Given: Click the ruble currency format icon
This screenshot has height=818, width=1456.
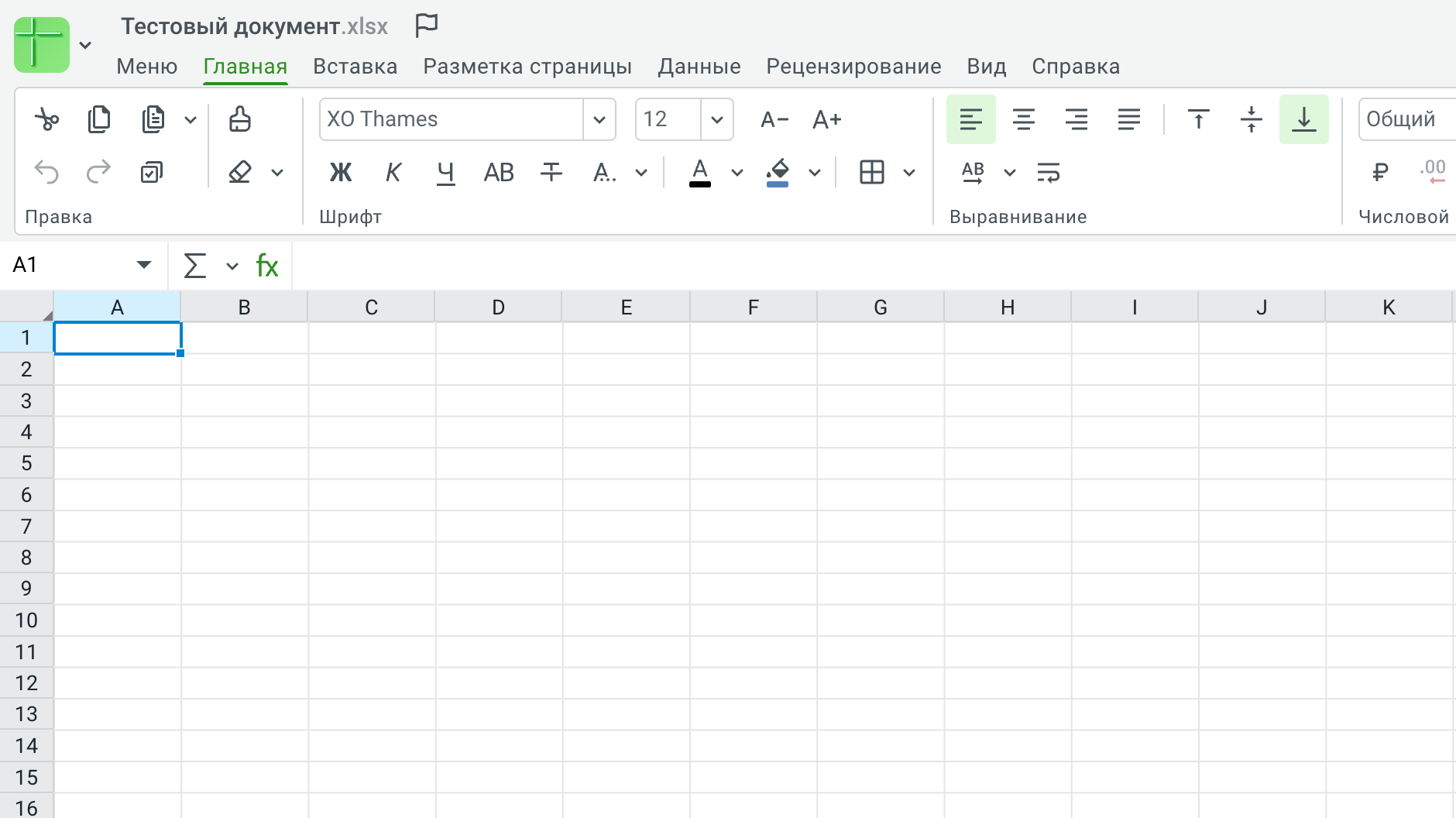Looking at the screenshot, I should (x=1380, y=172).
